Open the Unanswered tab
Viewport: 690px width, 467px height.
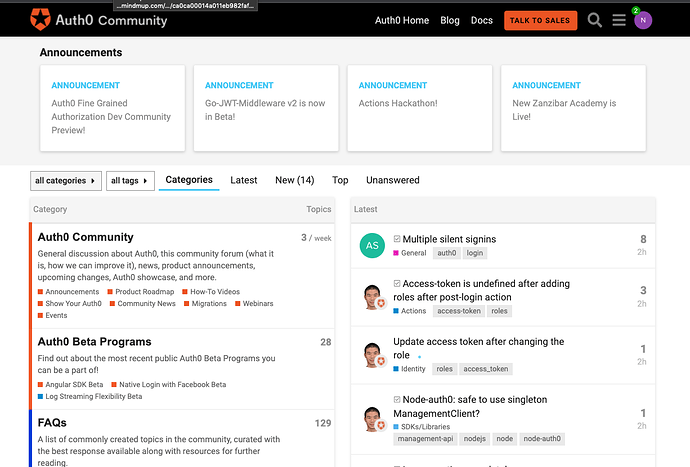point(393,180)
